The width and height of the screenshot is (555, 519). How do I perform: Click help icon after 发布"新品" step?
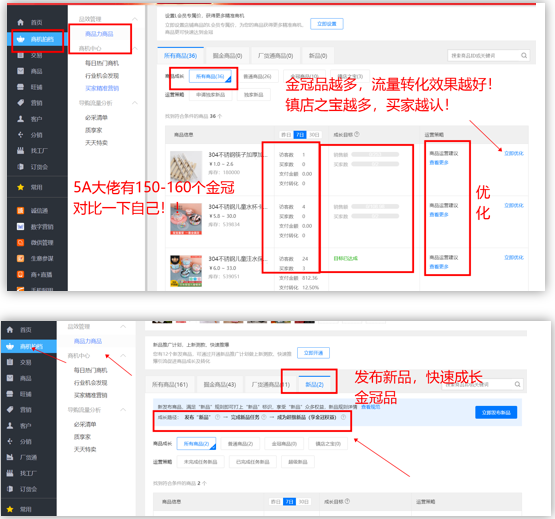[x=217, y=417]
